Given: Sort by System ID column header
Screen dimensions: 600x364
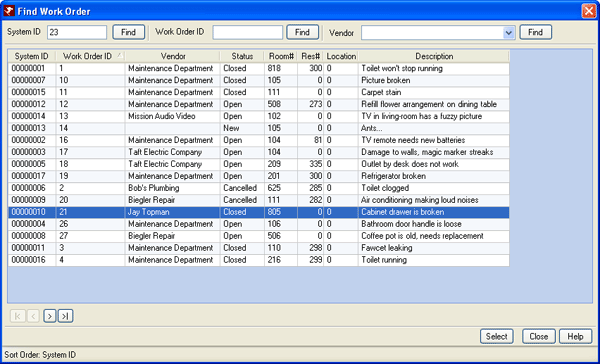Looking at the screenshot, I should point(32,56).
